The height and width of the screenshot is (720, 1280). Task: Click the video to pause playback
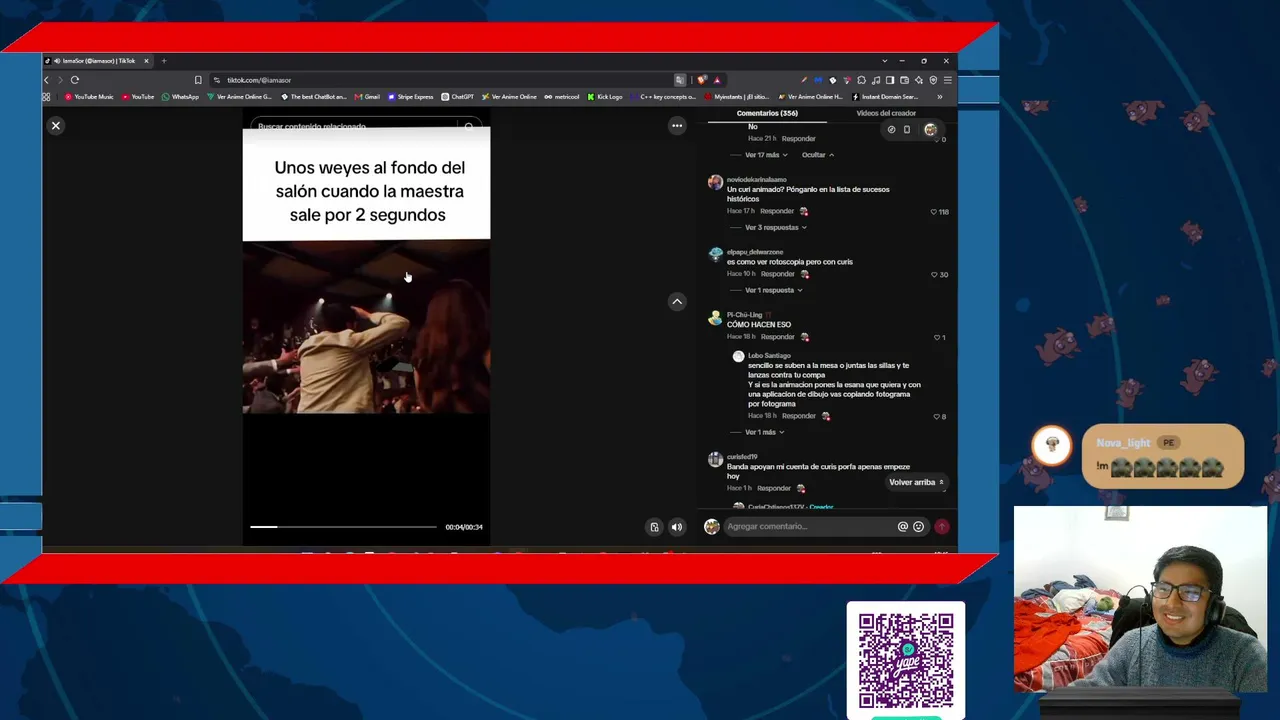coord(366,327)
